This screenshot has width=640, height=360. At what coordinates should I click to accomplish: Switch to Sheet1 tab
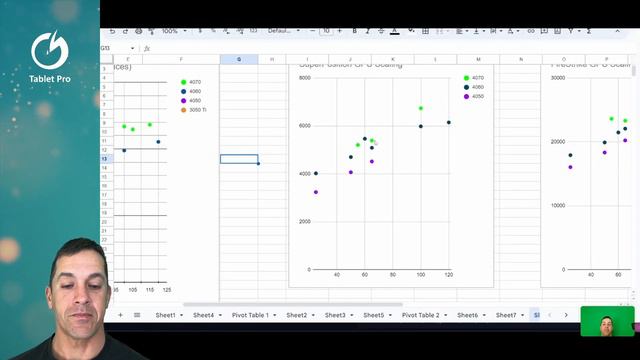point(165,315)
